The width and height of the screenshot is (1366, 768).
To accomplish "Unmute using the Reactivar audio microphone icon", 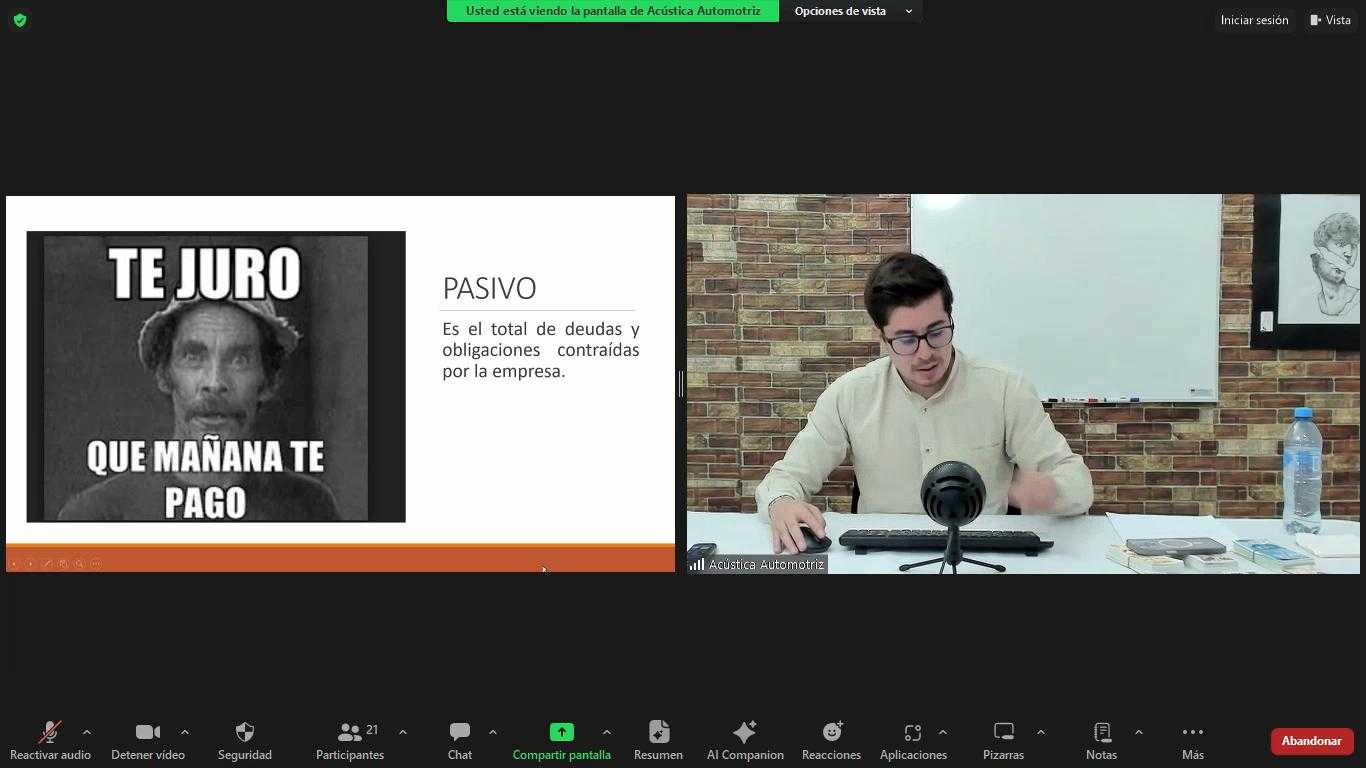I will [50, 732].
